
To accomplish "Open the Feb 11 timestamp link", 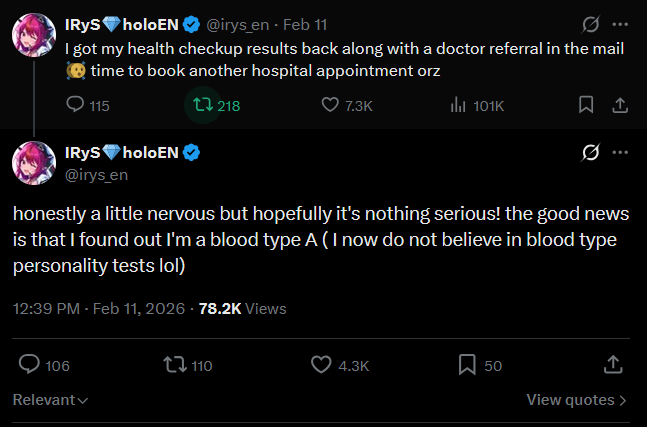I will (305, 25).
